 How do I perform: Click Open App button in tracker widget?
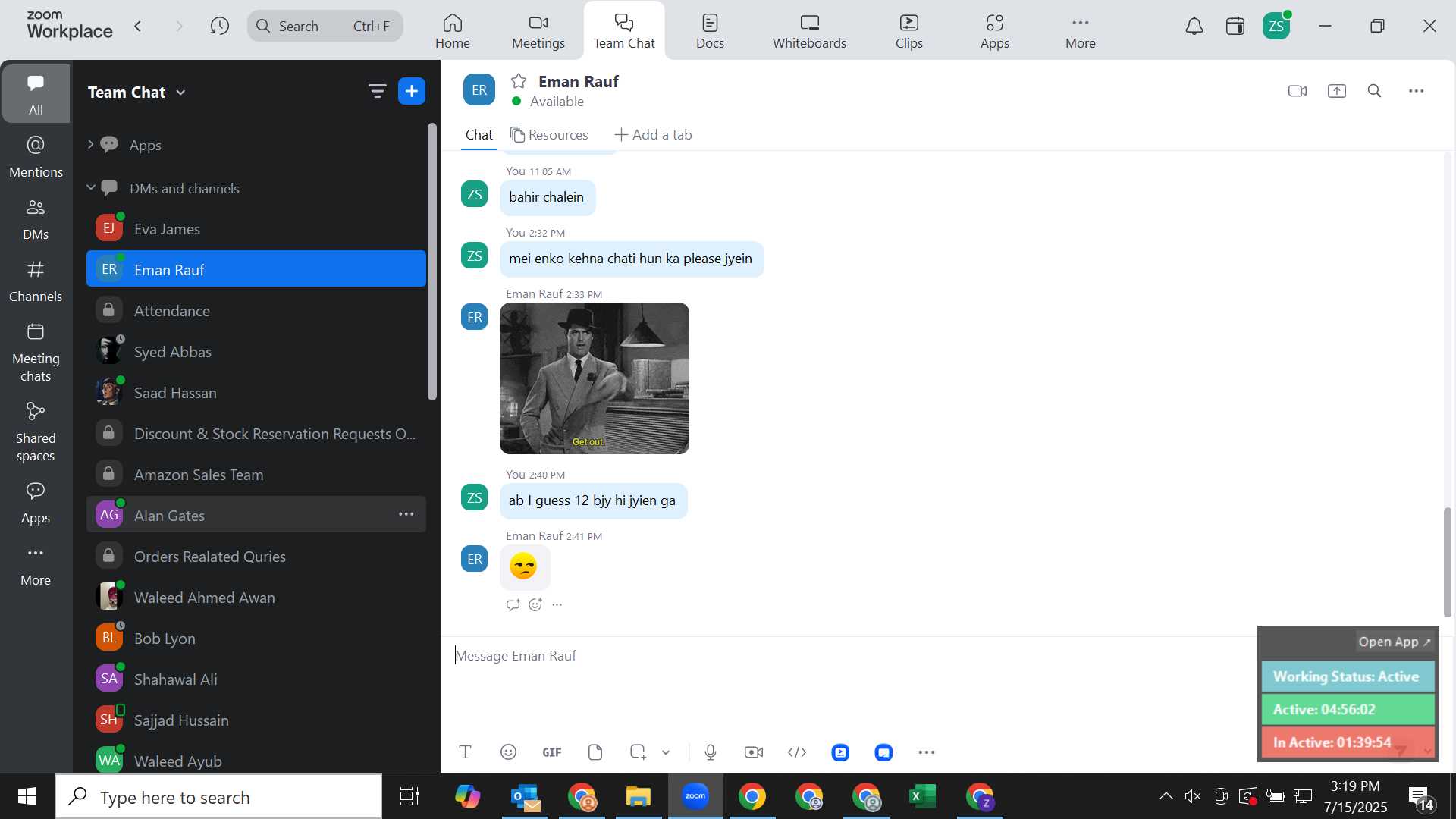pos(1394,642)
